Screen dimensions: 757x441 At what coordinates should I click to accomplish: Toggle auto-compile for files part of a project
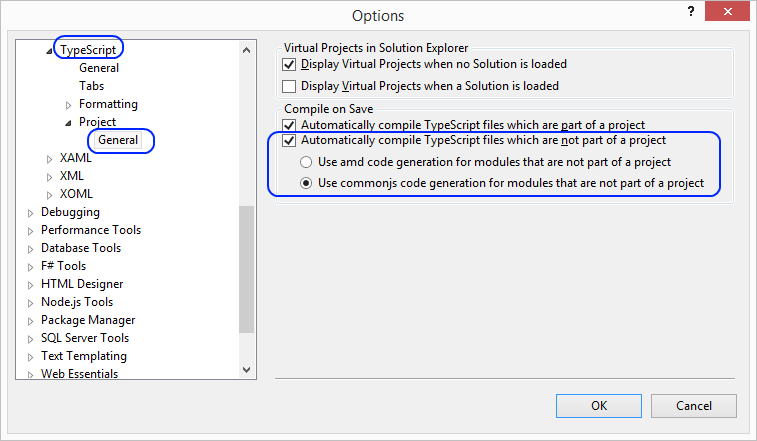pos(290,125)
